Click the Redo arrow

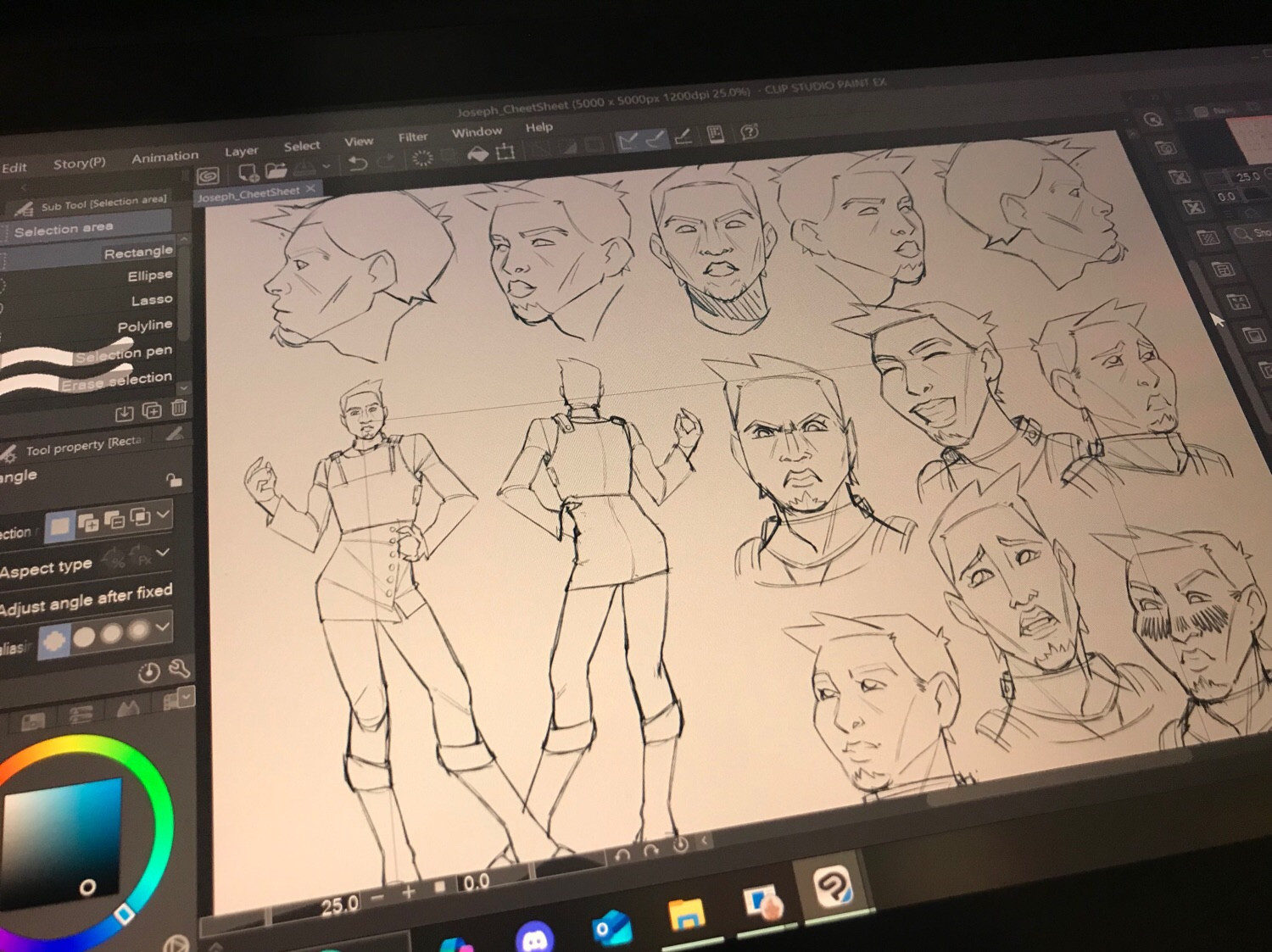click(386, 161)
